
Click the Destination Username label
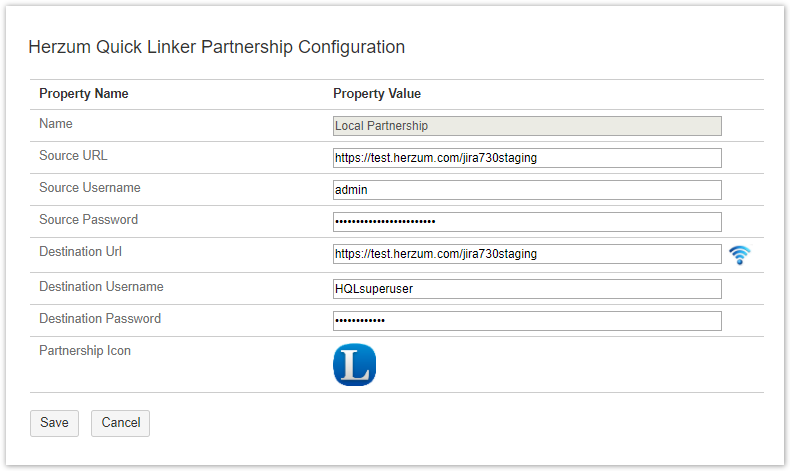coord(101,287)
